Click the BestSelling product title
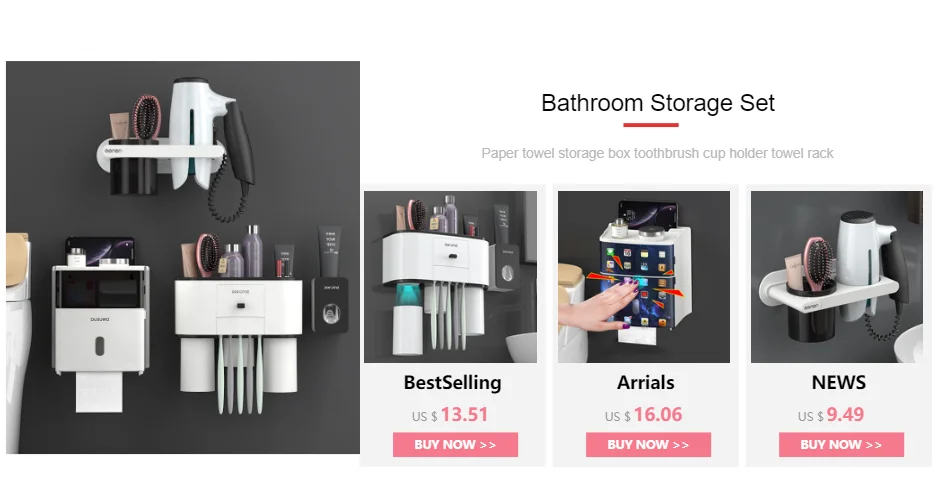The width and height of the screenshot is (943, 493). pos(452,383)
